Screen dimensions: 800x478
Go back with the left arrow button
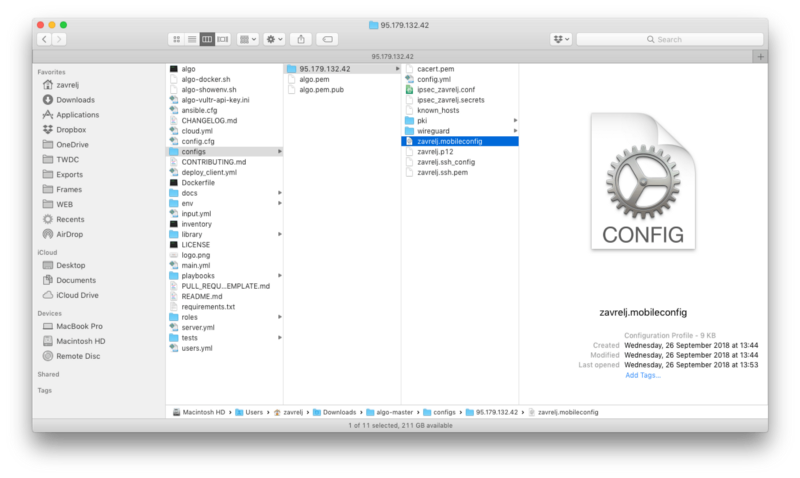[44, 39]
